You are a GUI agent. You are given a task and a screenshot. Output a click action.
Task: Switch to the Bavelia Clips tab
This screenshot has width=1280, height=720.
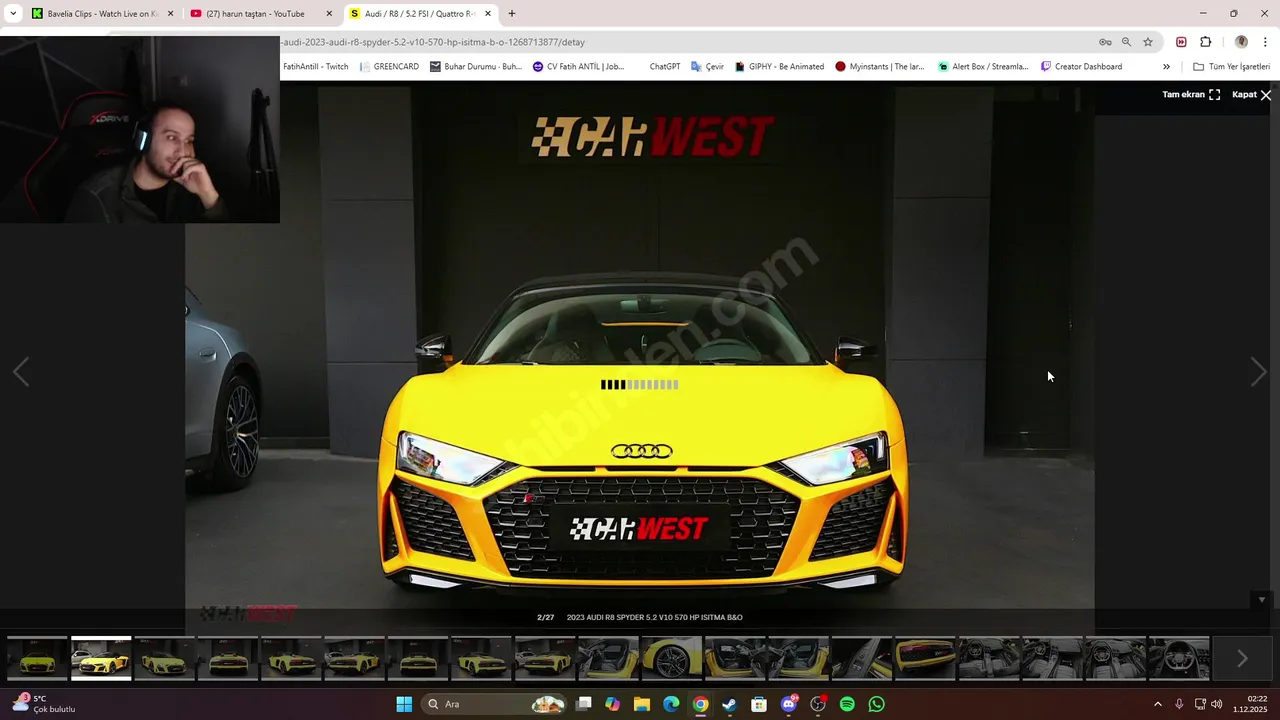tap(95, 14)
